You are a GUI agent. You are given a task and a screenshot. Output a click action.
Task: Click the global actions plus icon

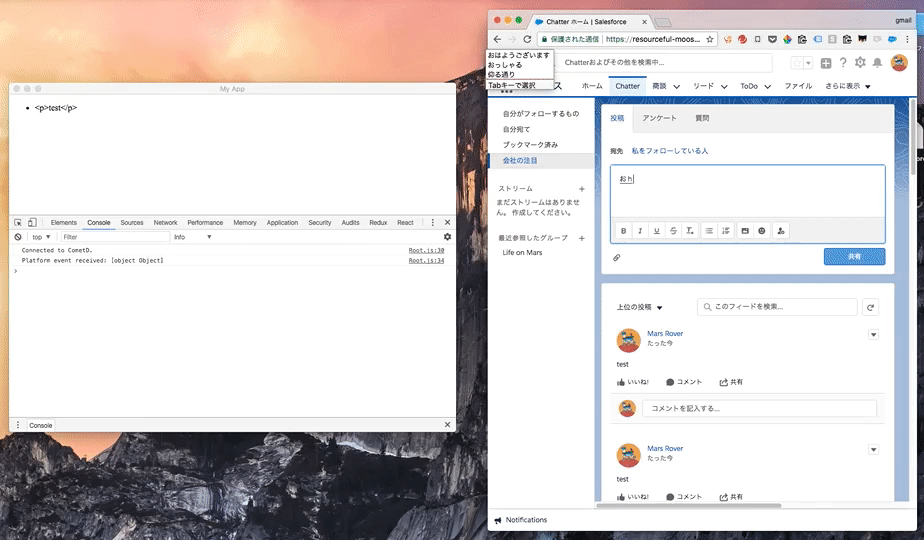point(826,63)
